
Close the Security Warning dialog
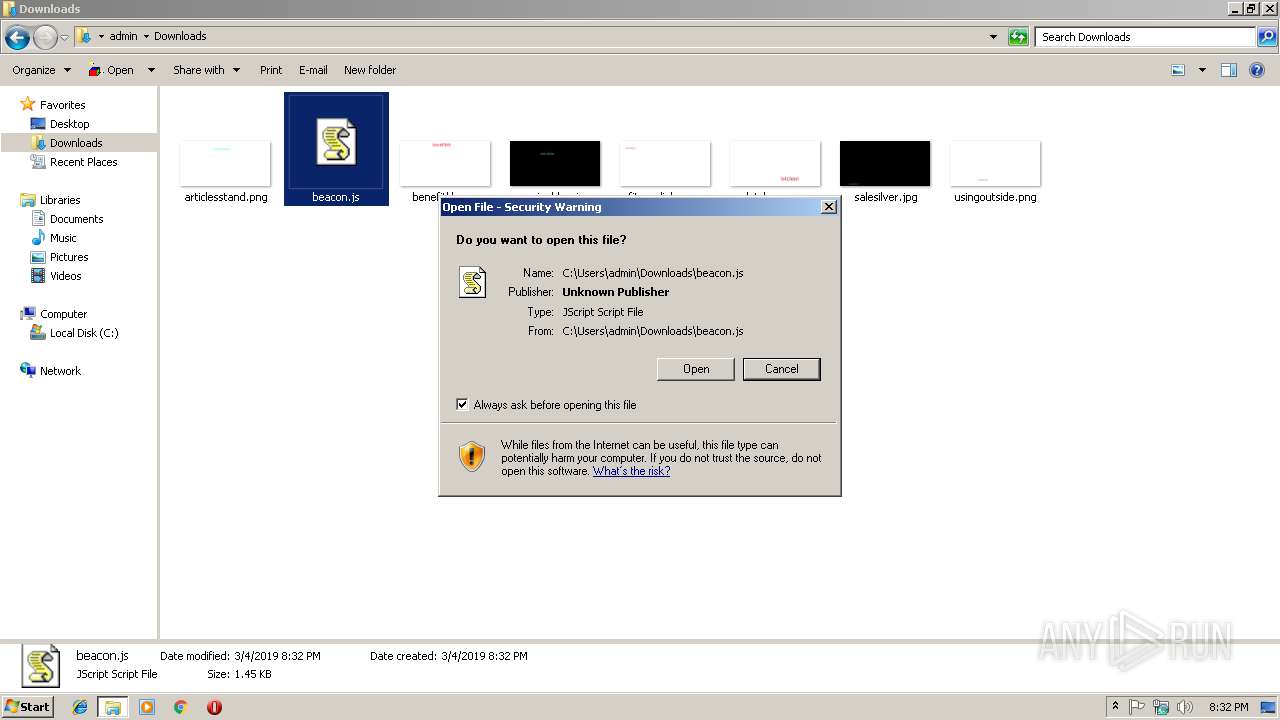828,207
